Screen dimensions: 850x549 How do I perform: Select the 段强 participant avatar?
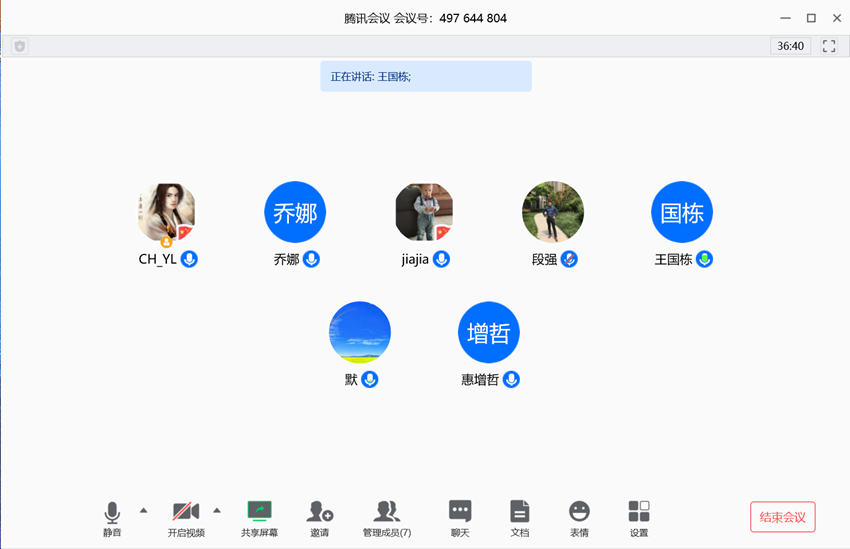pyautogui.click(x=552, y=212)
